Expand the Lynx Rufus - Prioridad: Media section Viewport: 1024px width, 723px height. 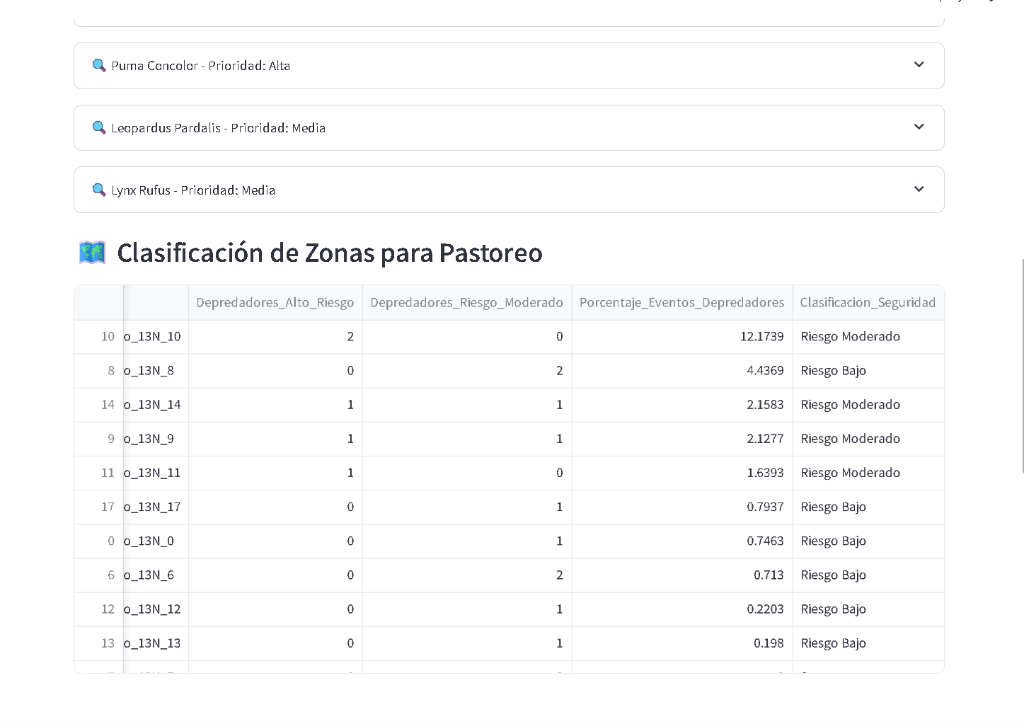pyautogui.click(x=509, y=189)
